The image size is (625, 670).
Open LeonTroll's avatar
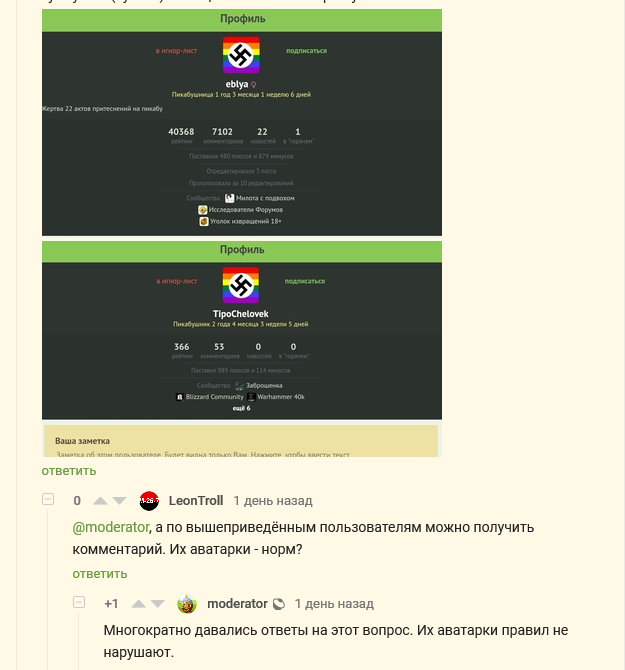tap(149, 501)
